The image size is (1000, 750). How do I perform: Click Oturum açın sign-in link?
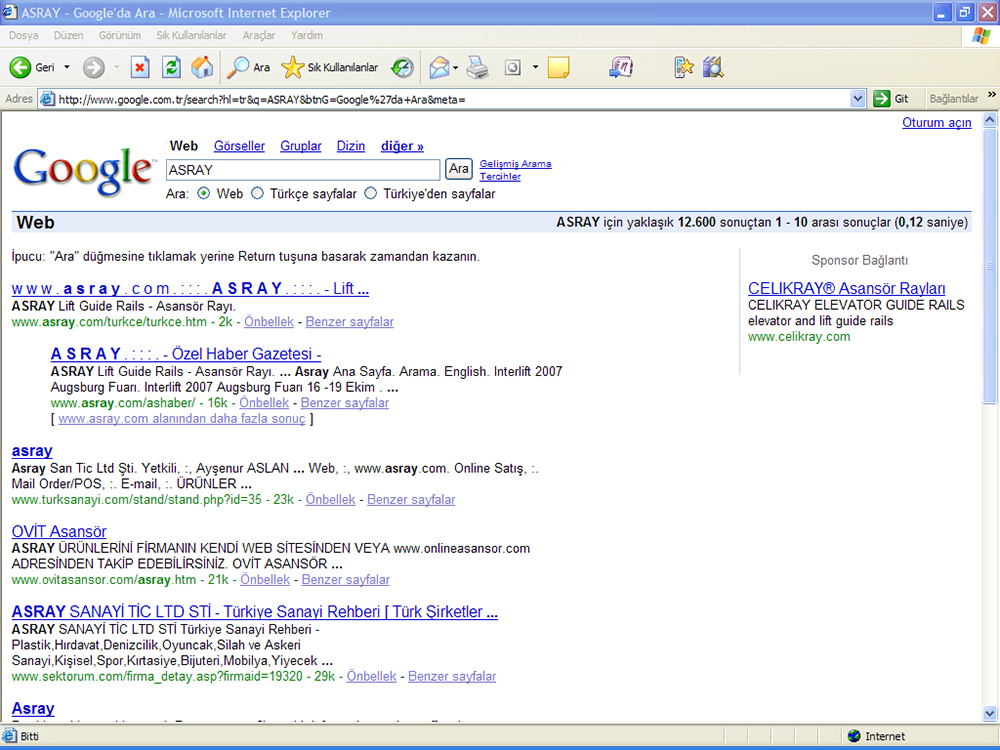(936, 122)
